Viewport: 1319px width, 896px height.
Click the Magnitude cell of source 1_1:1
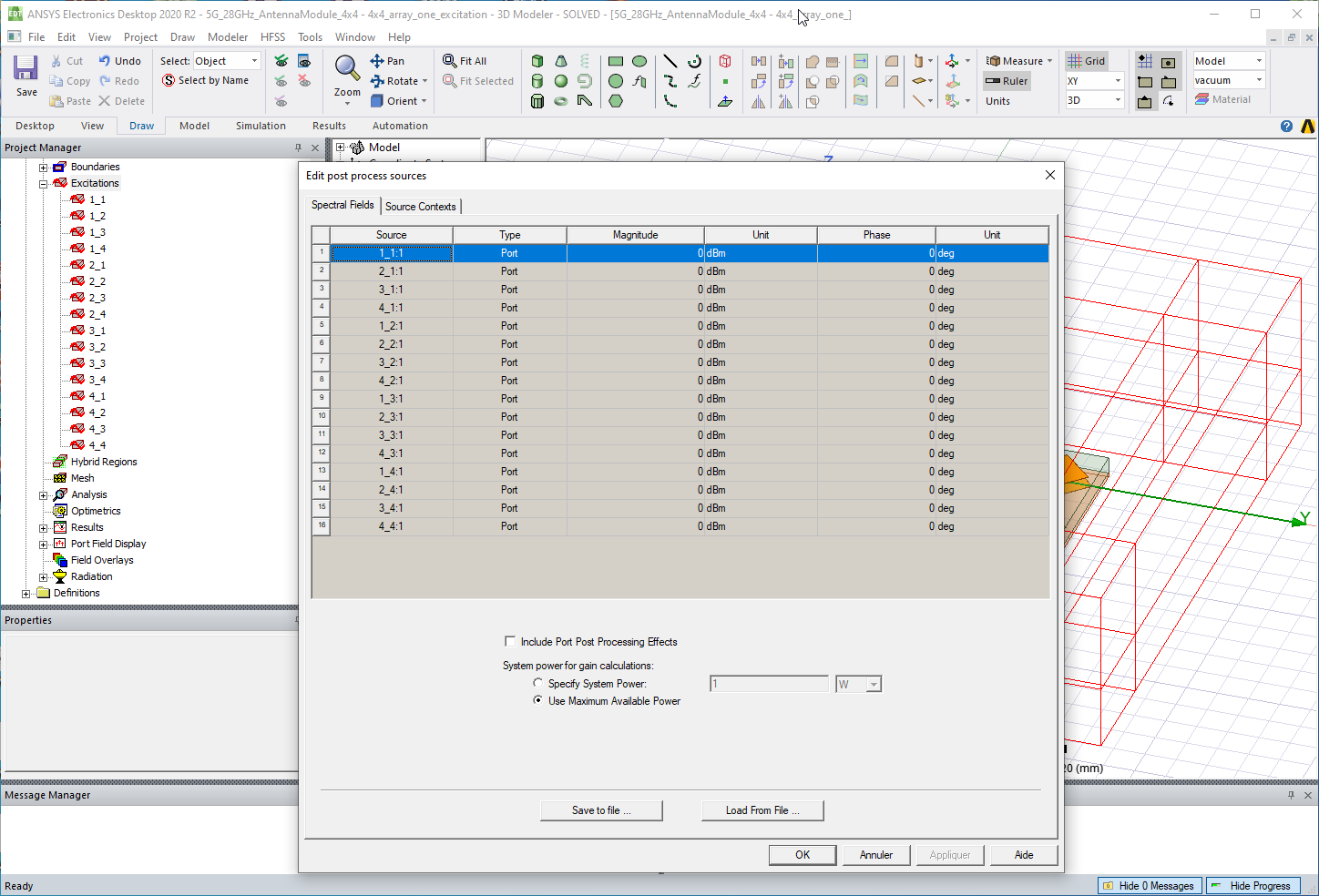(x=635, y=253)
